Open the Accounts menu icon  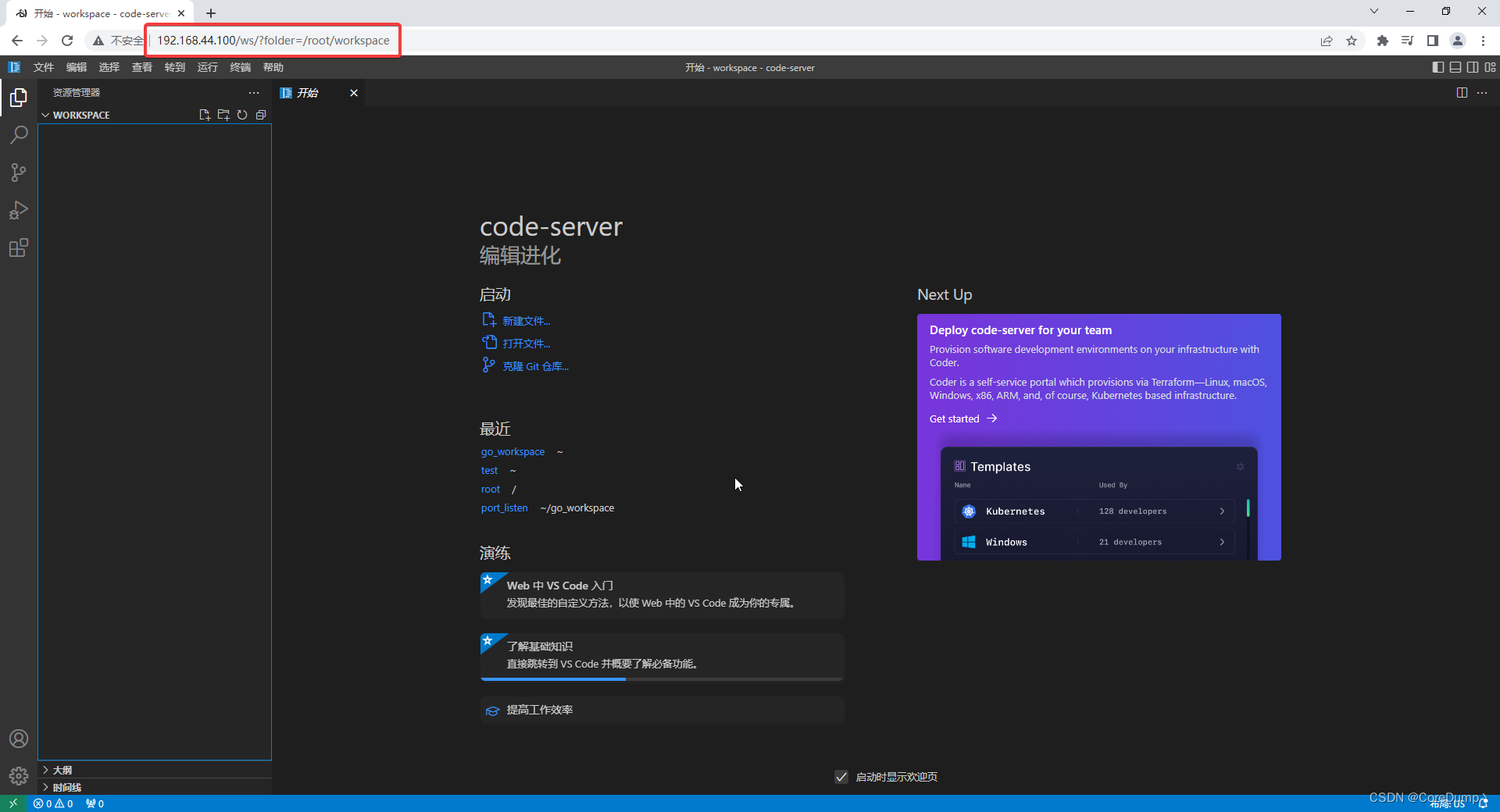(x=19, y=739)
